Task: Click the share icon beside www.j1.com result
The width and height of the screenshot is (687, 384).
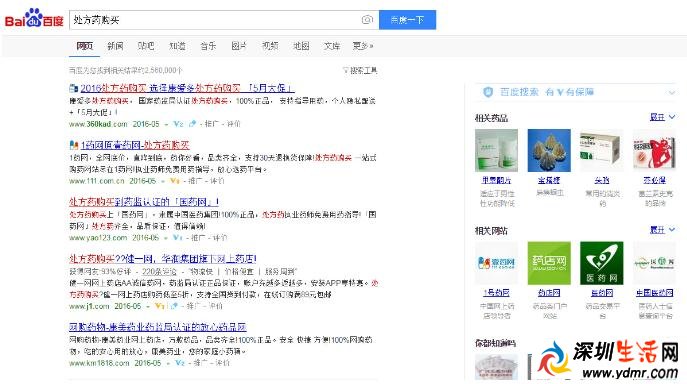Action: (x=174, y=306)
